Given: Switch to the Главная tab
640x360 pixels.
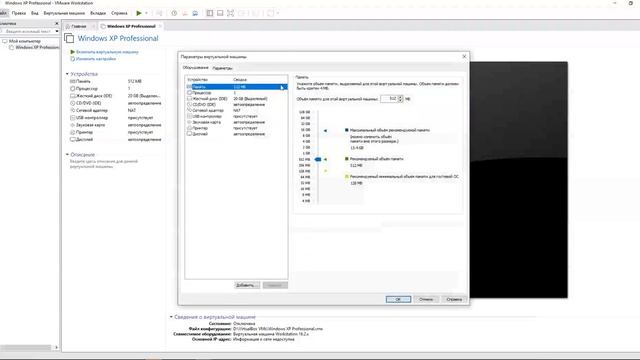Looking at the screenshot, I should (79, 26).
